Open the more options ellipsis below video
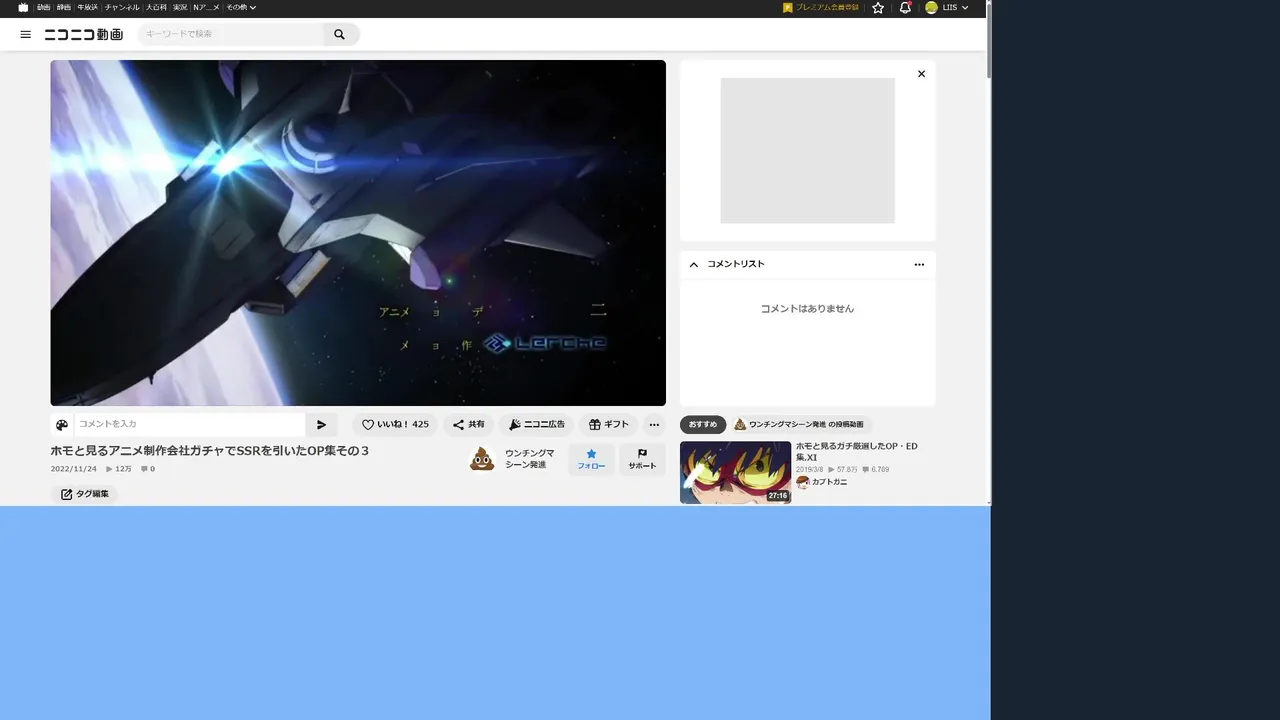 coord(654,425)
